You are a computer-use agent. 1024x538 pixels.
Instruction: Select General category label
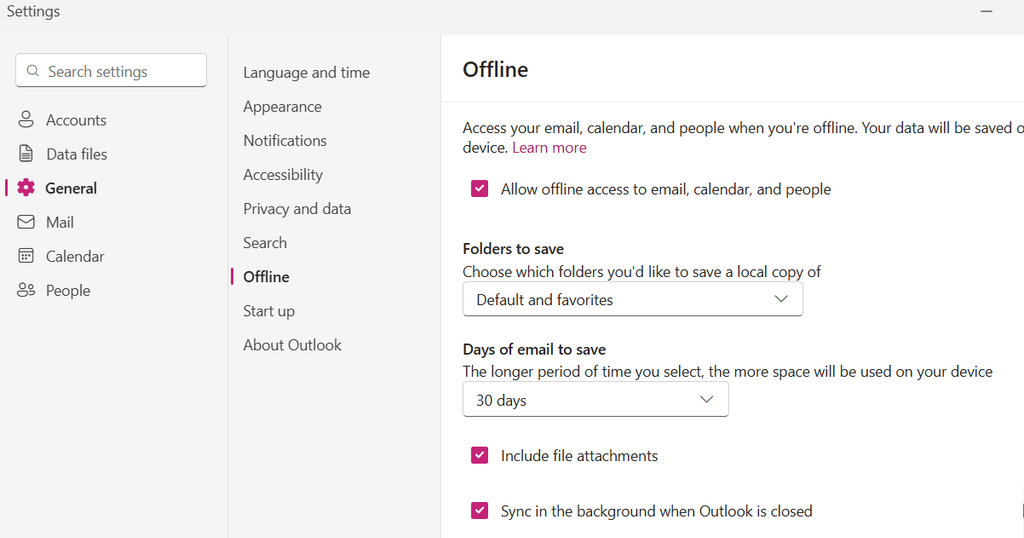[x=71, y=188]
